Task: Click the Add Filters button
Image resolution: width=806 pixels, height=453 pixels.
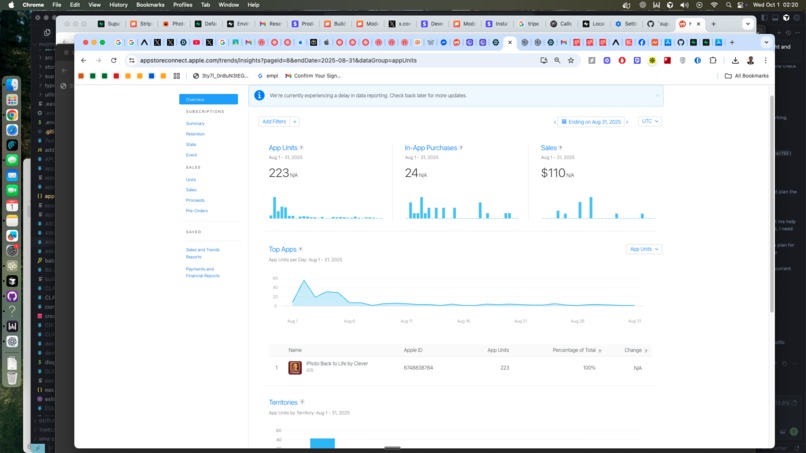Action: (x=274, y=122)
